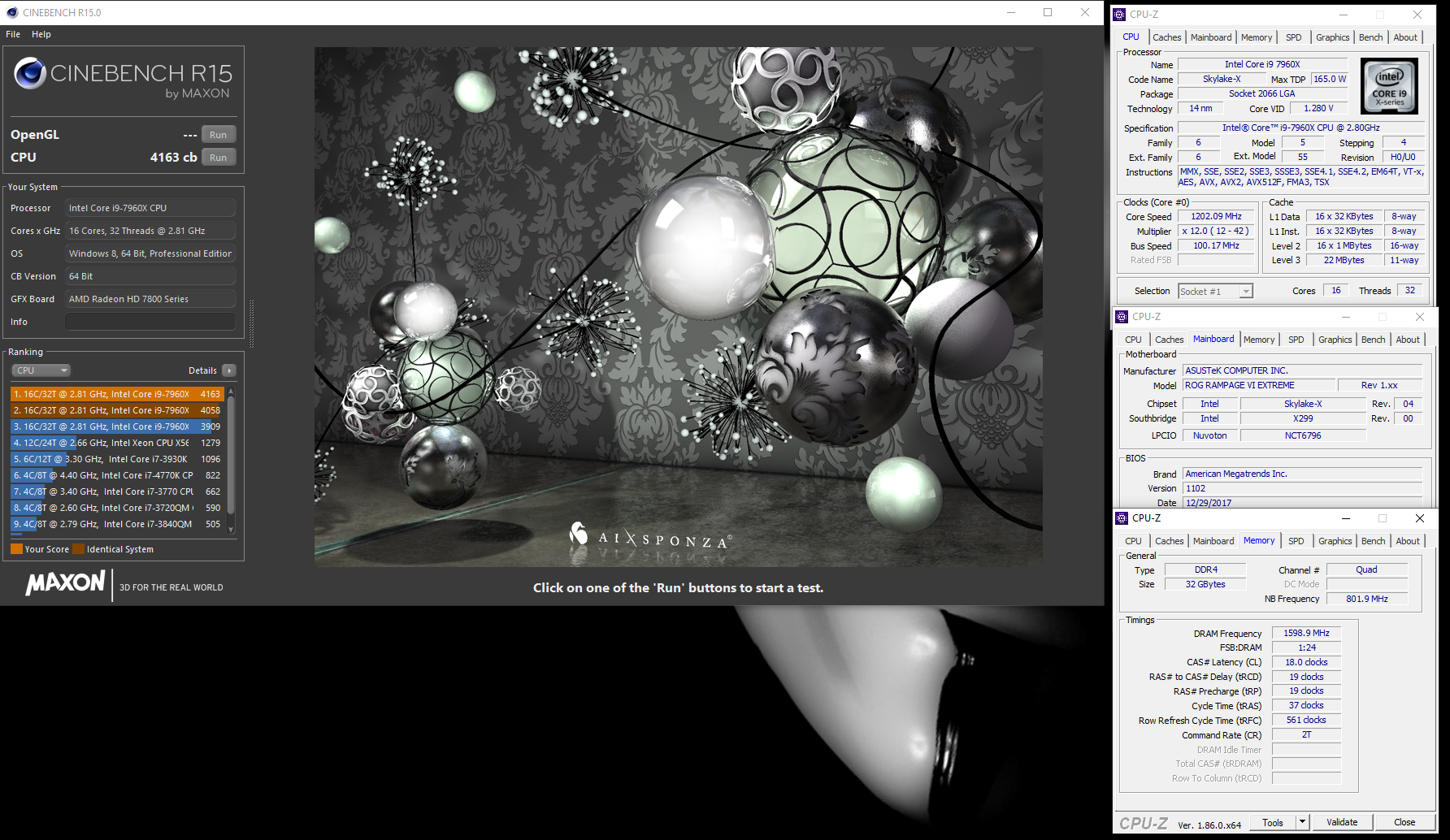Click the BIOS version 1102 field

(x=1303, y=488)
